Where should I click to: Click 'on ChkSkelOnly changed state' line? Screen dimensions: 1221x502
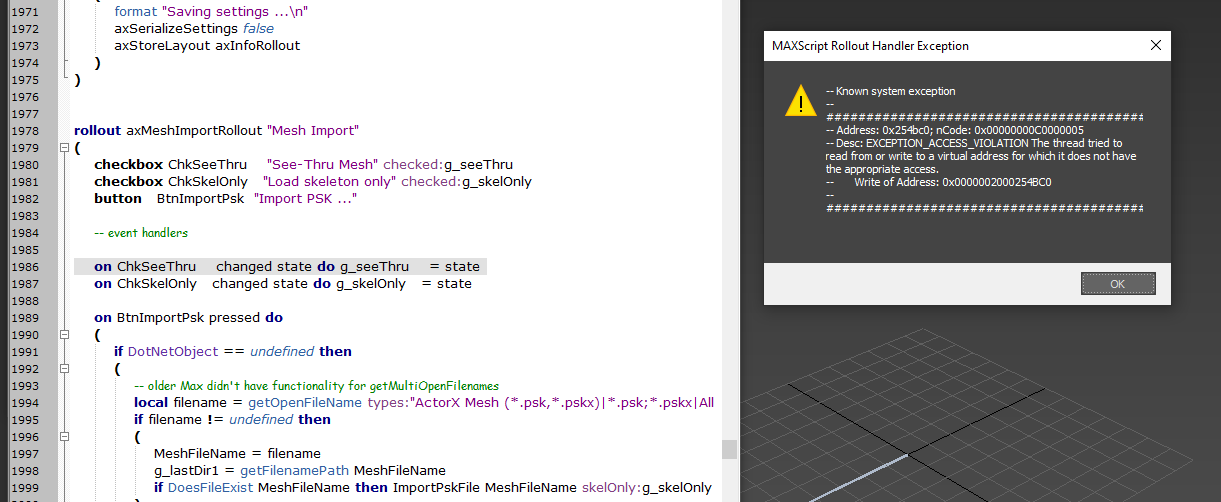[283, 284]
